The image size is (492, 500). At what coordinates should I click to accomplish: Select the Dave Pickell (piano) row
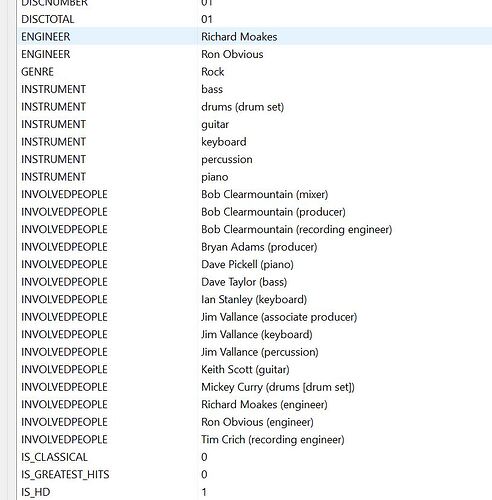tap(254, 264)
